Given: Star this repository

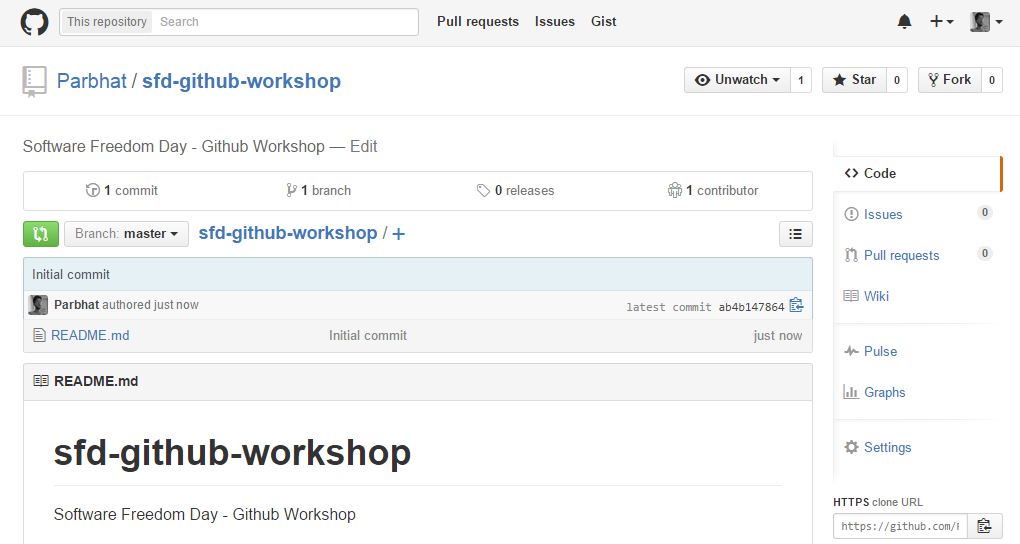Looking at the screenshot, I should pyautogui.click(x=854, y=80).
